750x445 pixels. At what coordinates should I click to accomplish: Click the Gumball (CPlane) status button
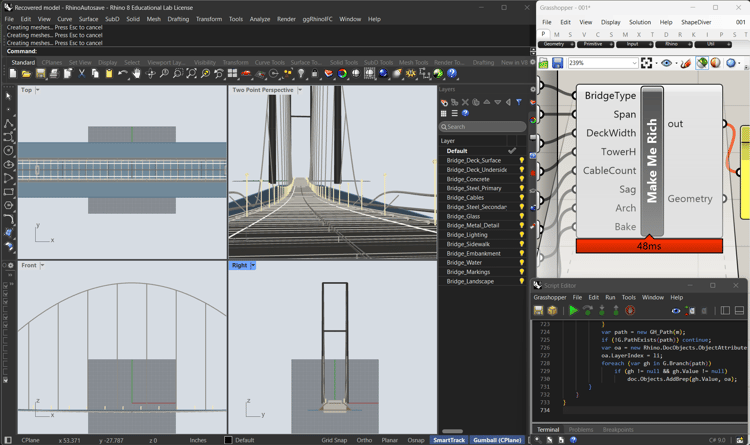[497, 440]
